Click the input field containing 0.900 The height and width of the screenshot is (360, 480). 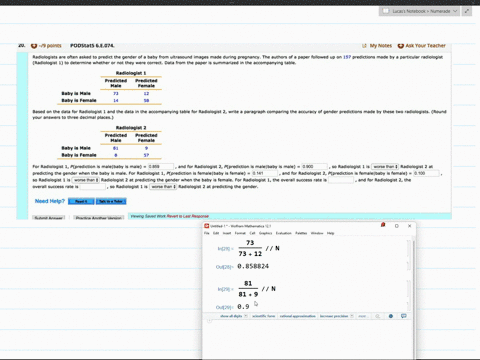tap(314, 166)
